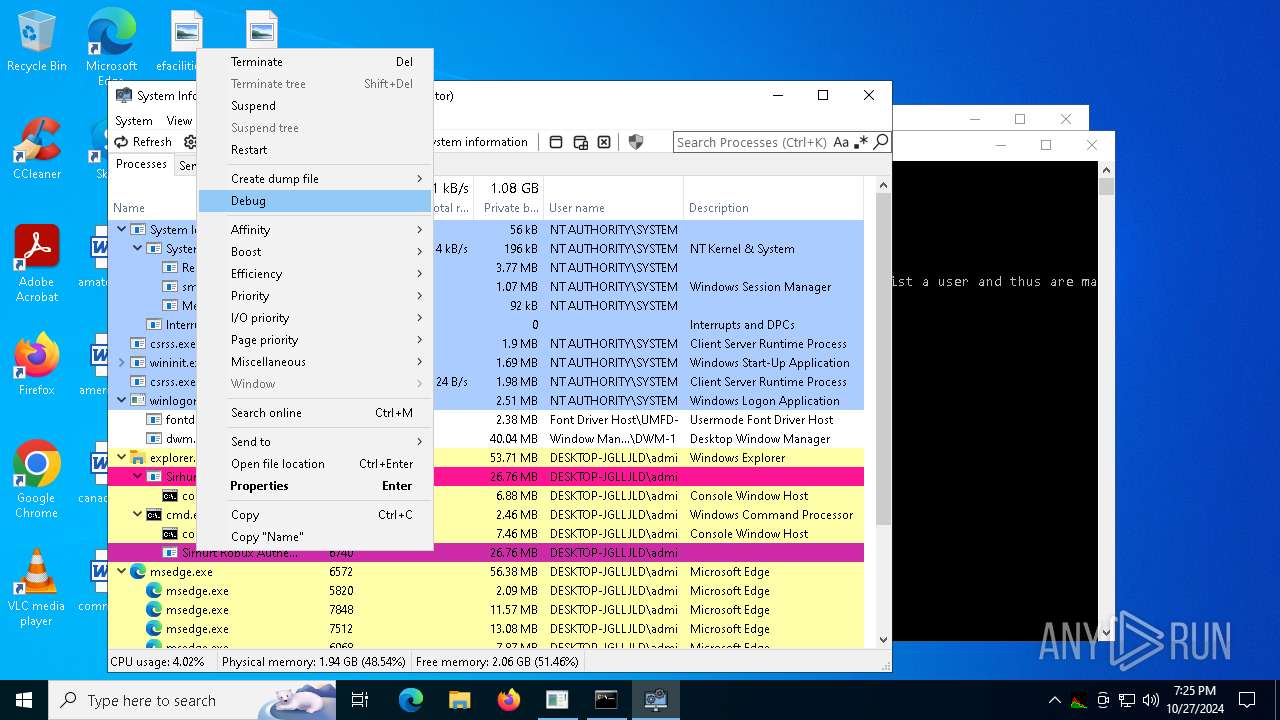Open the Affinity submenu

(315, 230)
